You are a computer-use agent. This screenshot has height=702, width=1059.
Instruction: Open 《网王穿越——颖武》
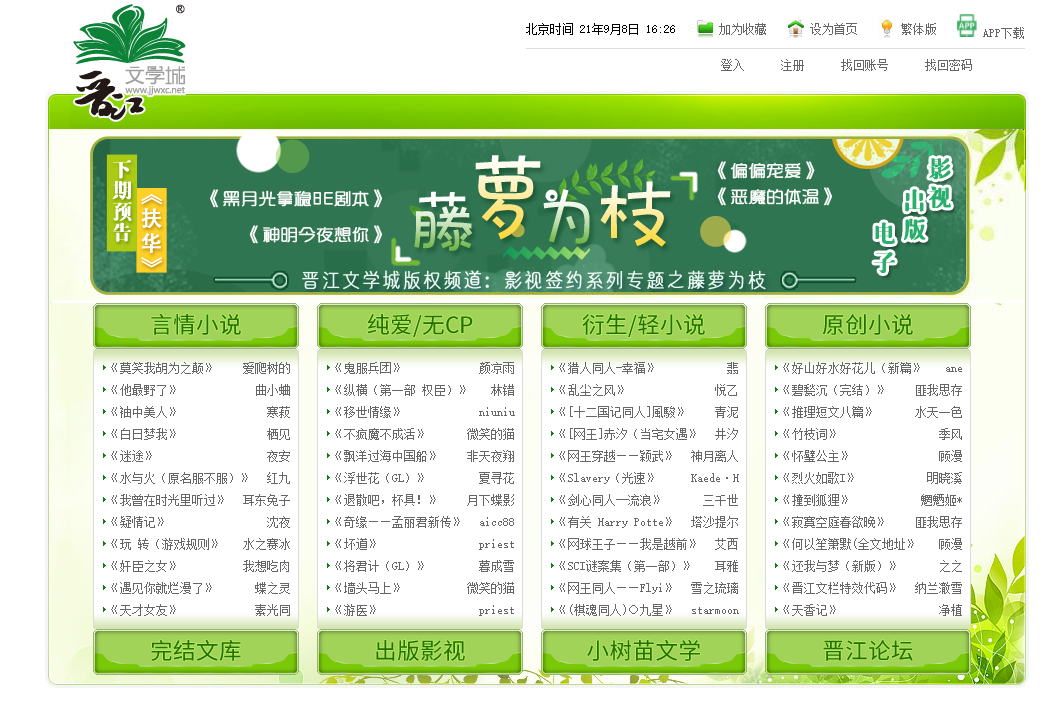[615, 456]
